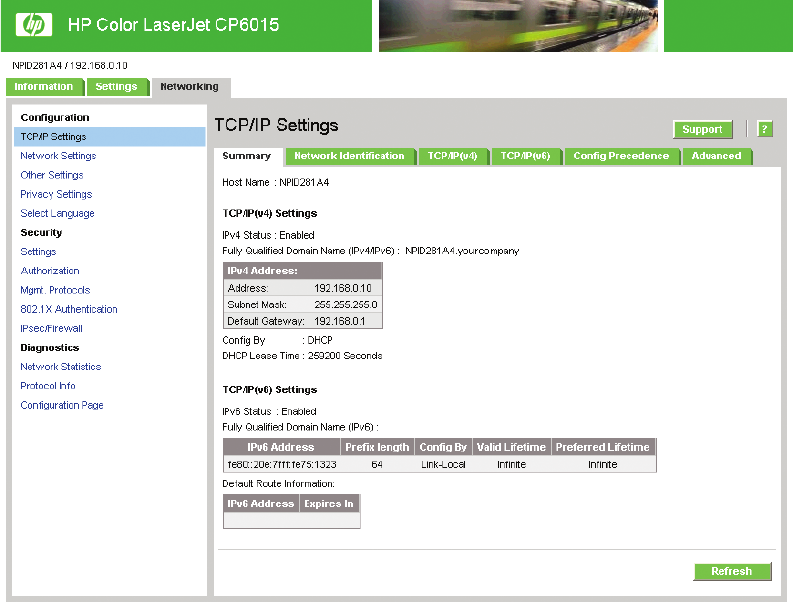The width and height of the screenshot is (793, 609).
Task: Click the Security section heading
Action: (x=41, y=233)
